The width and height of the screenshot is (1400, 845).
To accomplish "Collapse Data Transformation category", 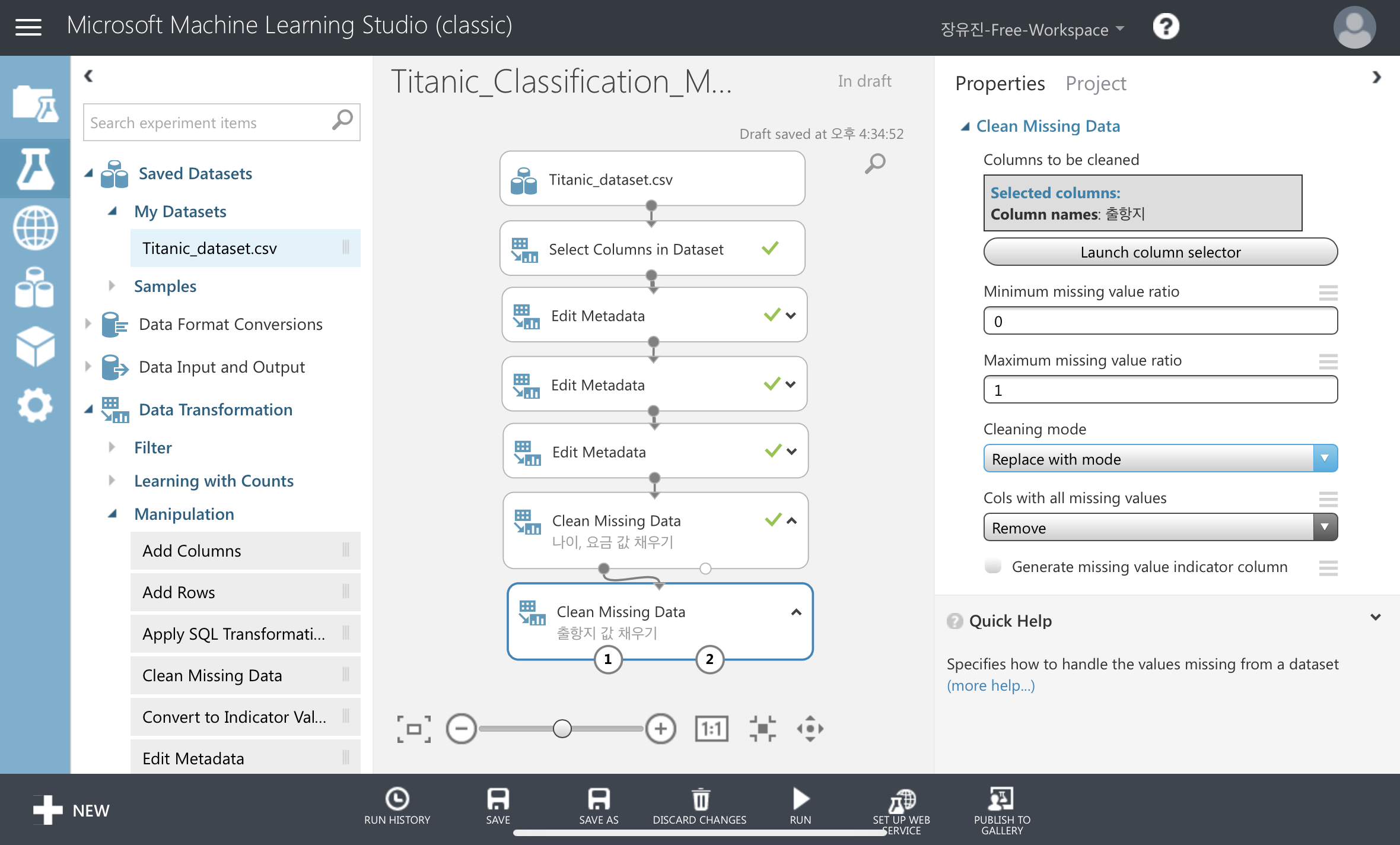I will [x=89, y=409].
